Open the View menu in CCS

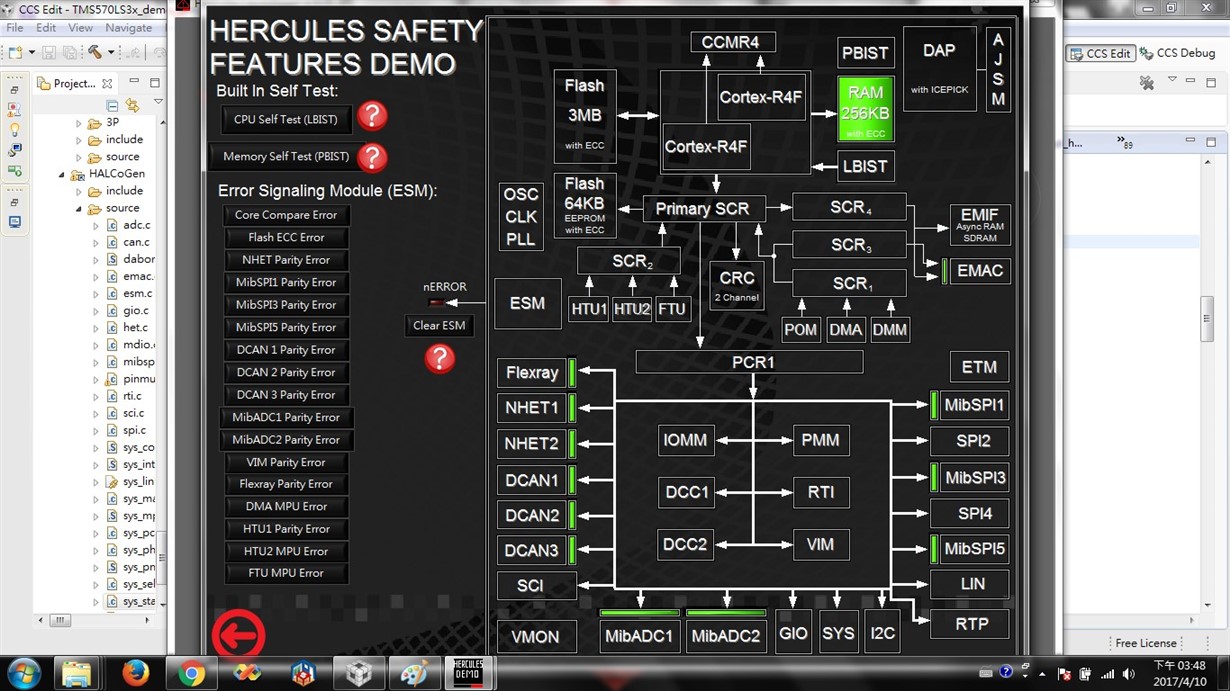pyautogui.click(x=81, y=28)
